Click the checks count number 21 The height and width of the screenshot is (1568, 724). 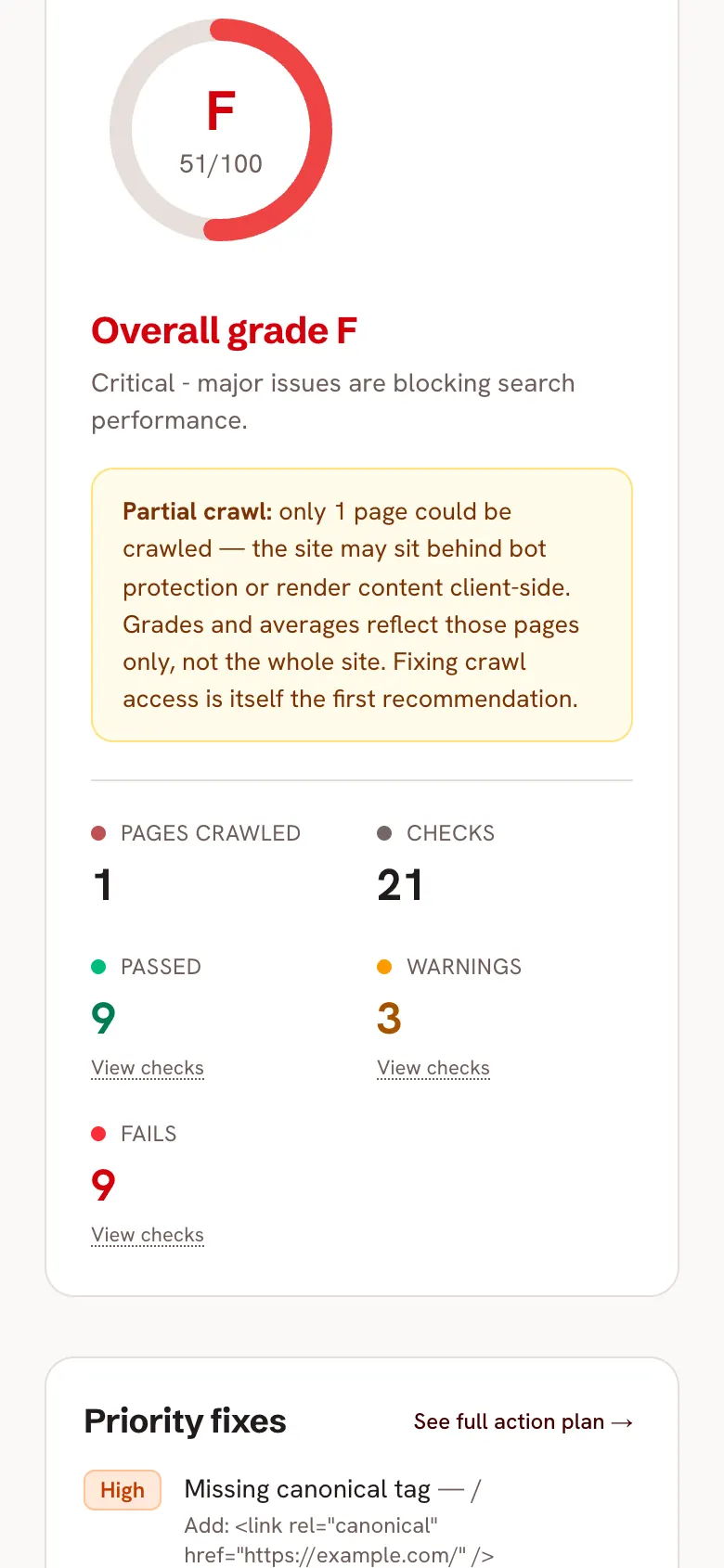[x=400, y=884]
